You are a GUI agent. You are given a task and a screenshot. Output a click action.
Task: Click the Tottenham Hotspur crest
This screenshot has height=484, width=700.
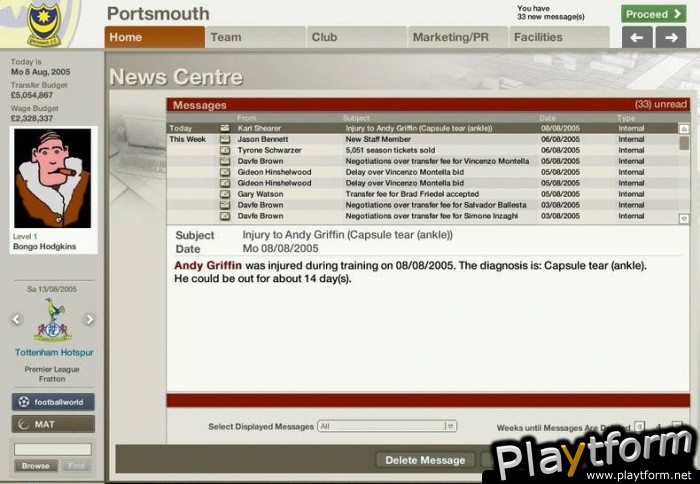coord(52,320)
